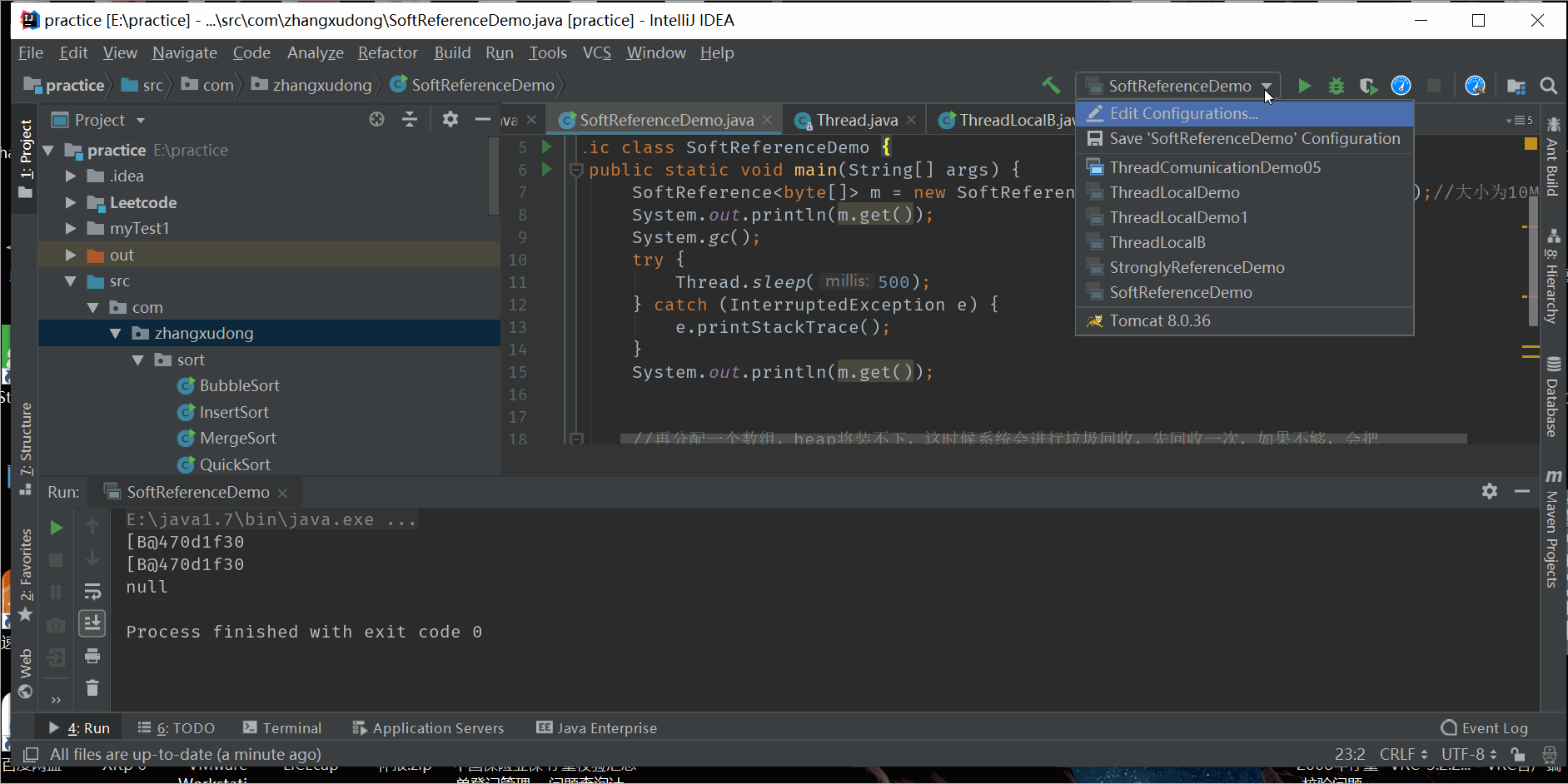Toggle the Structure tool window
1568x784 pixels.
[26, 448]
